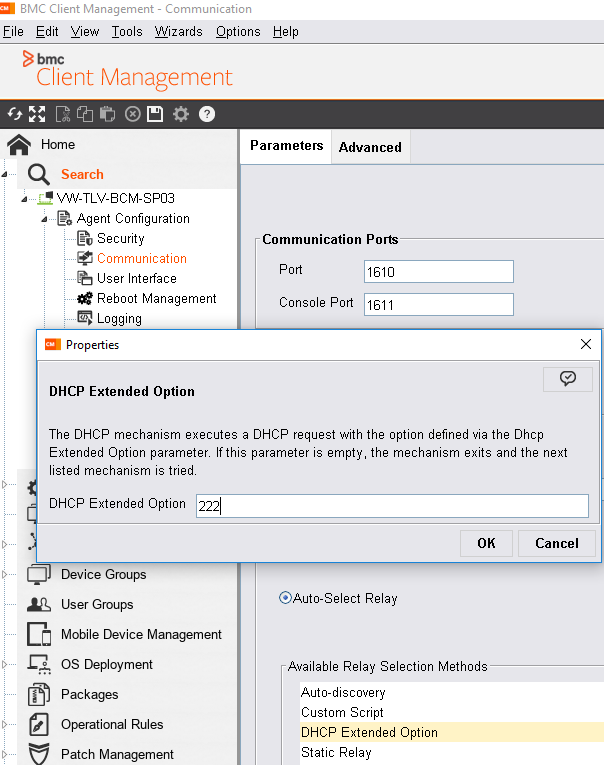
Task: Click the Refresh toolbar icon
Action: click(15, 114)
